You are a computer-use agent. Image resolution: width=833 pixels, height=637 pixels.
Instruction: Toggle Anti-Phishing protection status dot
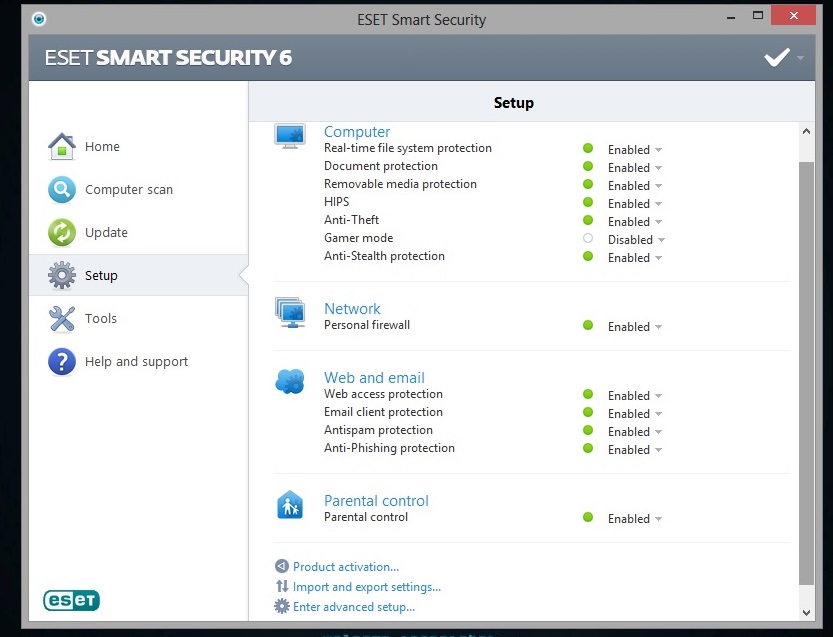pyautogui.click(x=588, y=448)
